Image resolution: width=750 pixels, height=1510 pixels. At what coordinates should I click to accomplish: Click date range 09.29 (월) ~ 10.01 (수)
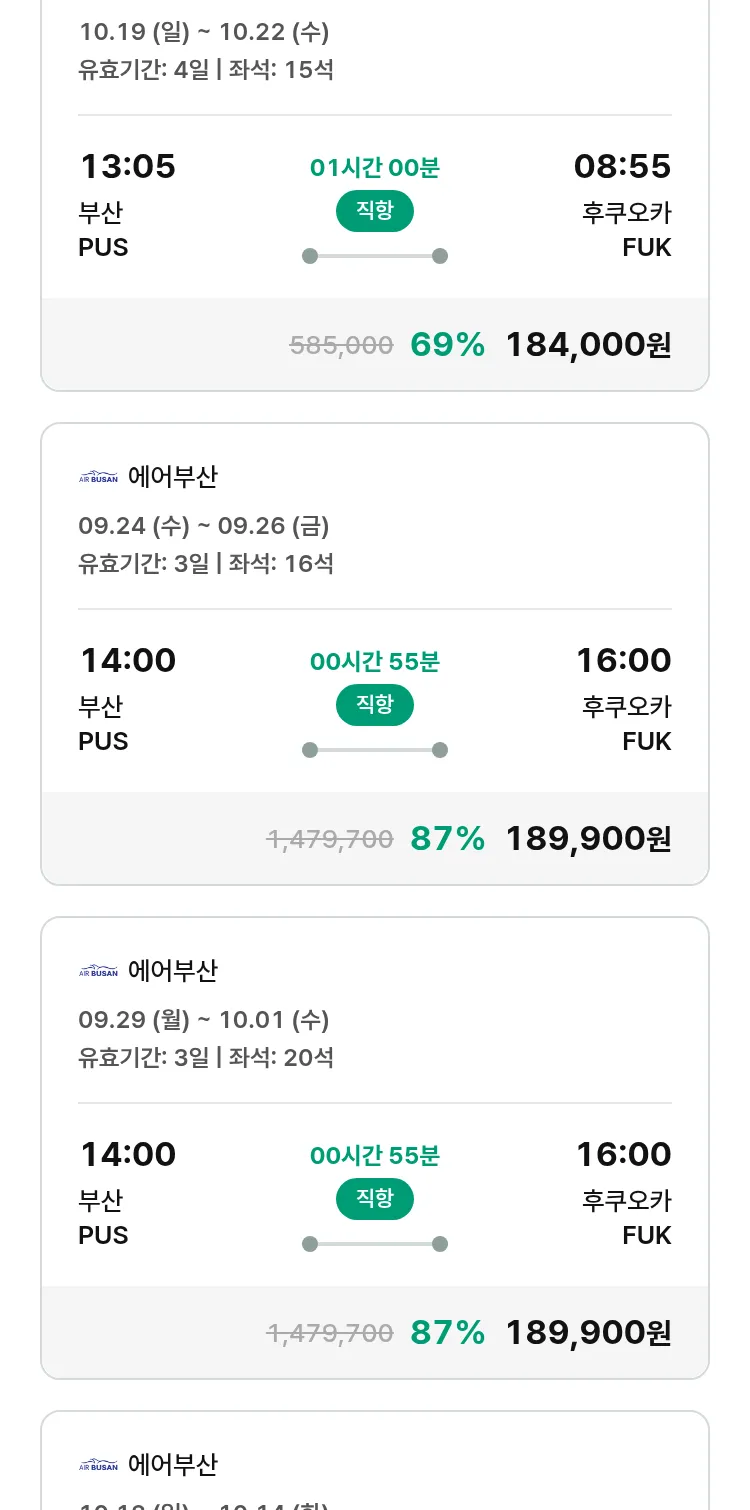(204, 1020)
